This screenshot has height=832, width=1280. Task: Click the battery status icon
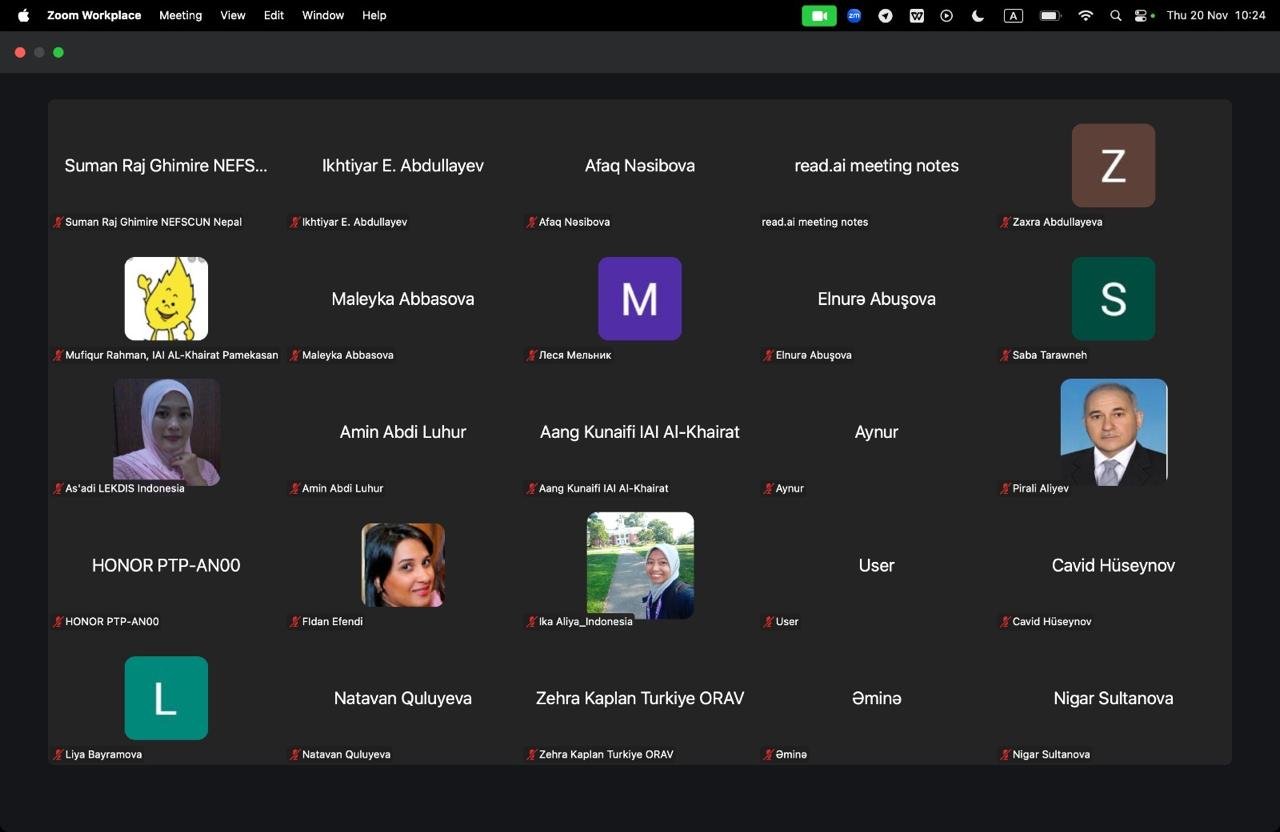[x=1049, y=16]
